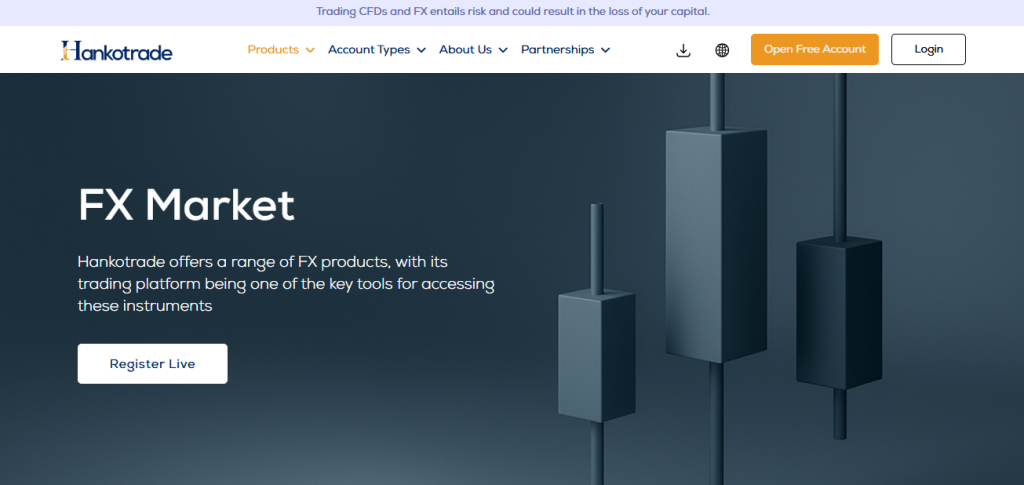This screenshot has height=485, width=1024.
Task: Click the CFD risk warning banner text
Action: tap(512, 12)
